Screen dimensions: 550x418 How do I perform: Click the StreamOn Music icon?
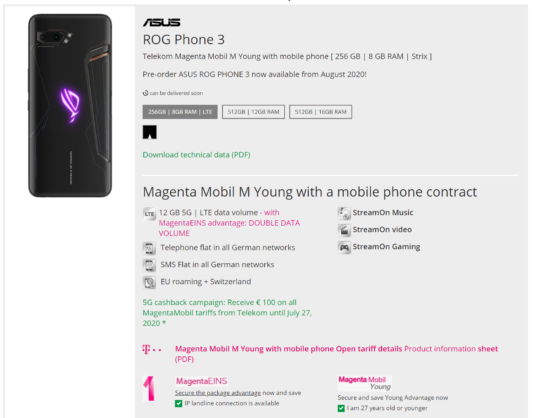[344, 213]
